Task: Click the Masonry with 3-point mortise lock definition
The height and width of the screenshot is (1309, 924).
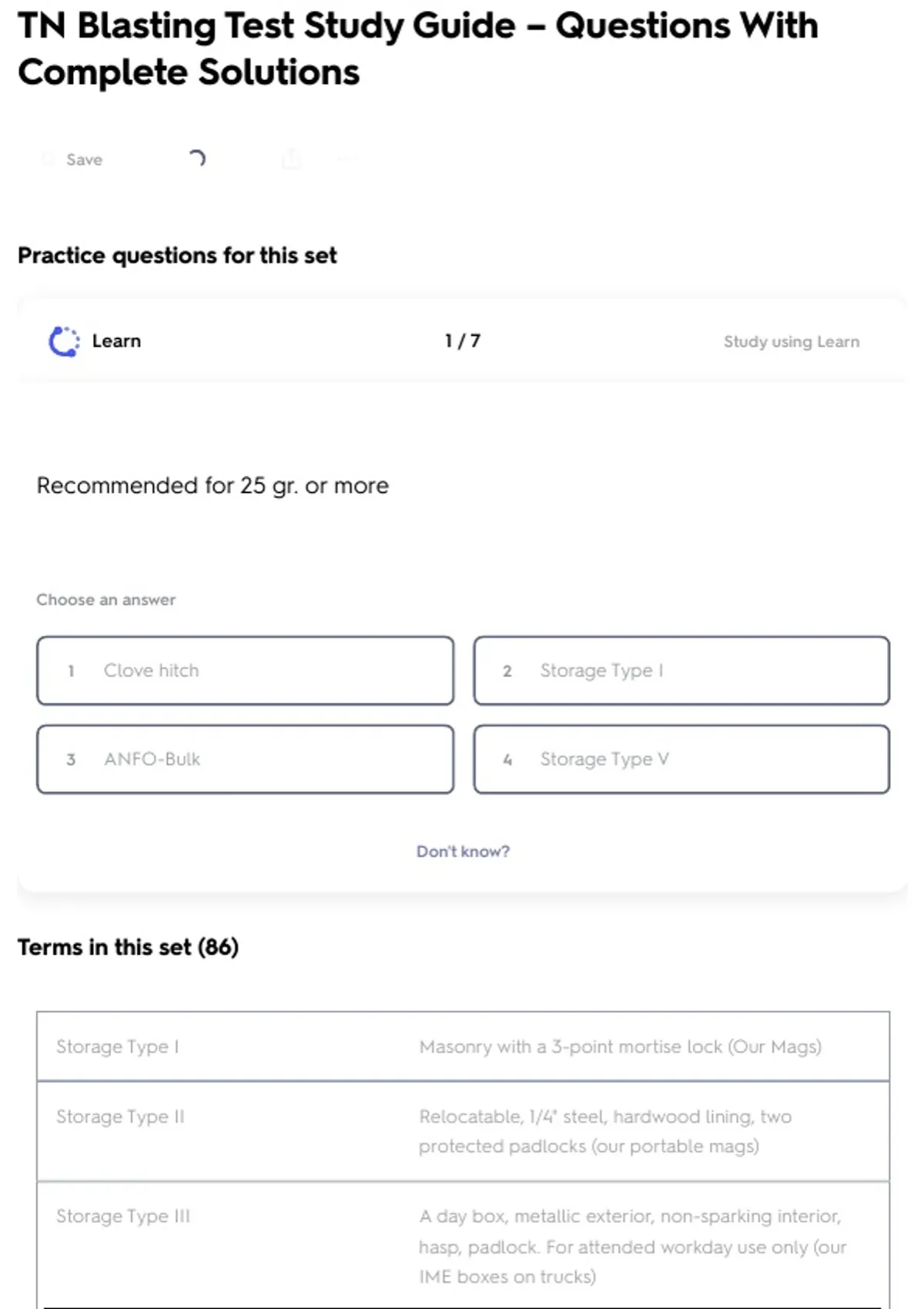Action: [620, 1046]
